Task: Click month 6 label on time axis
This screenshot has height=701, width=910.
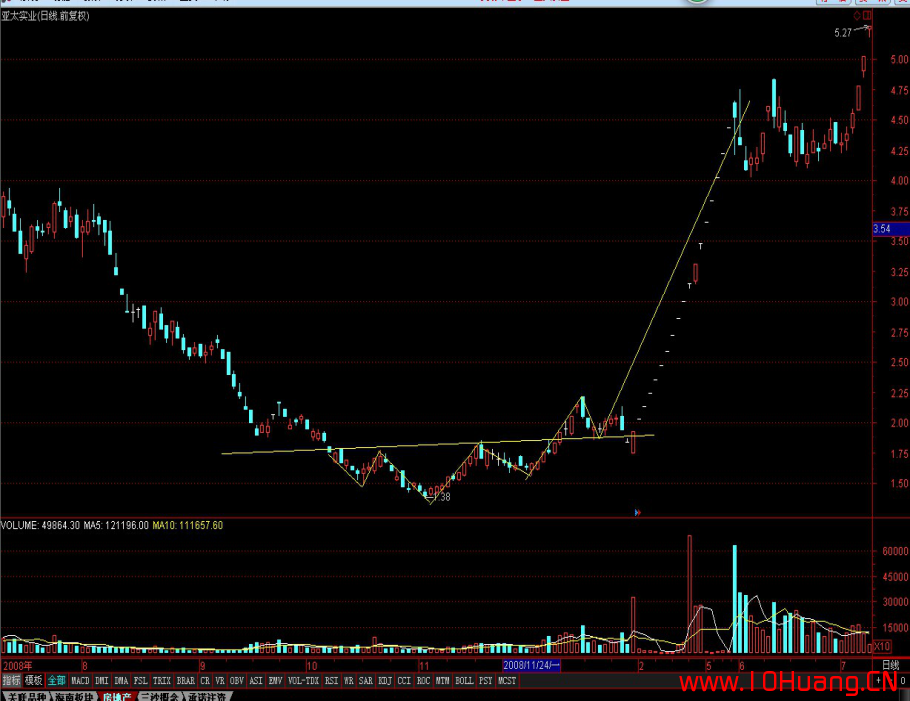Action: (742, 666)
